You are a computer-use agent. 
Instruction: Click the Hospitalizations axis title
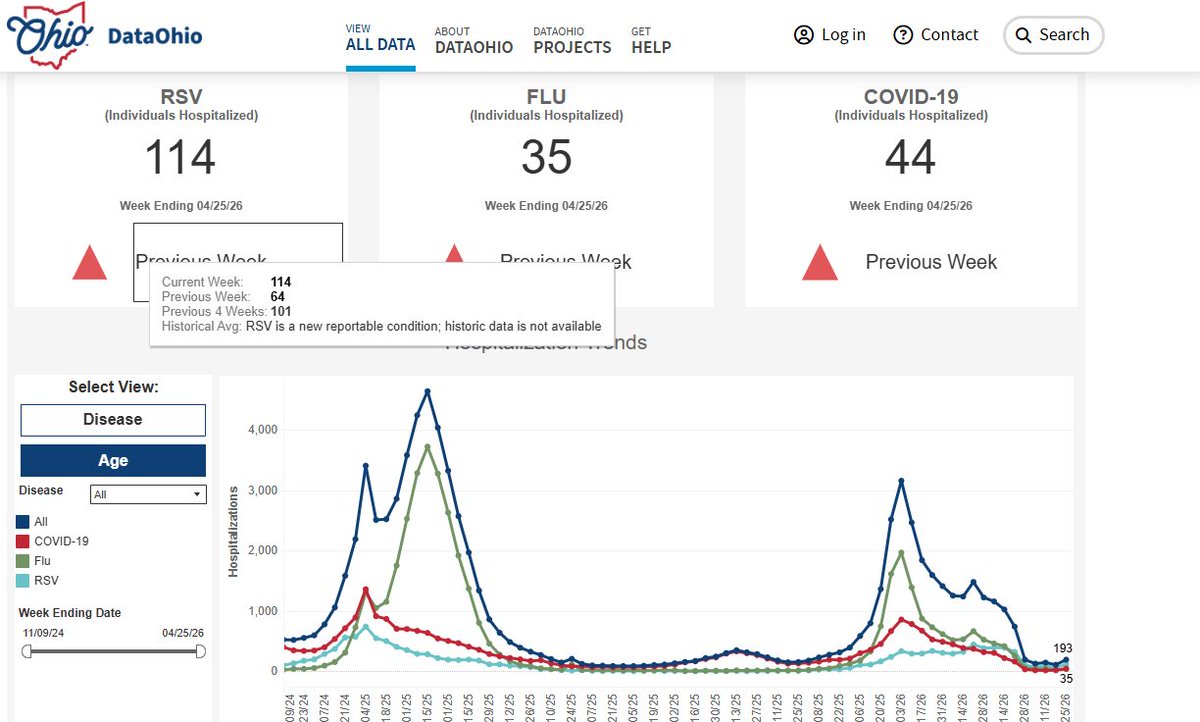(234, 532)
